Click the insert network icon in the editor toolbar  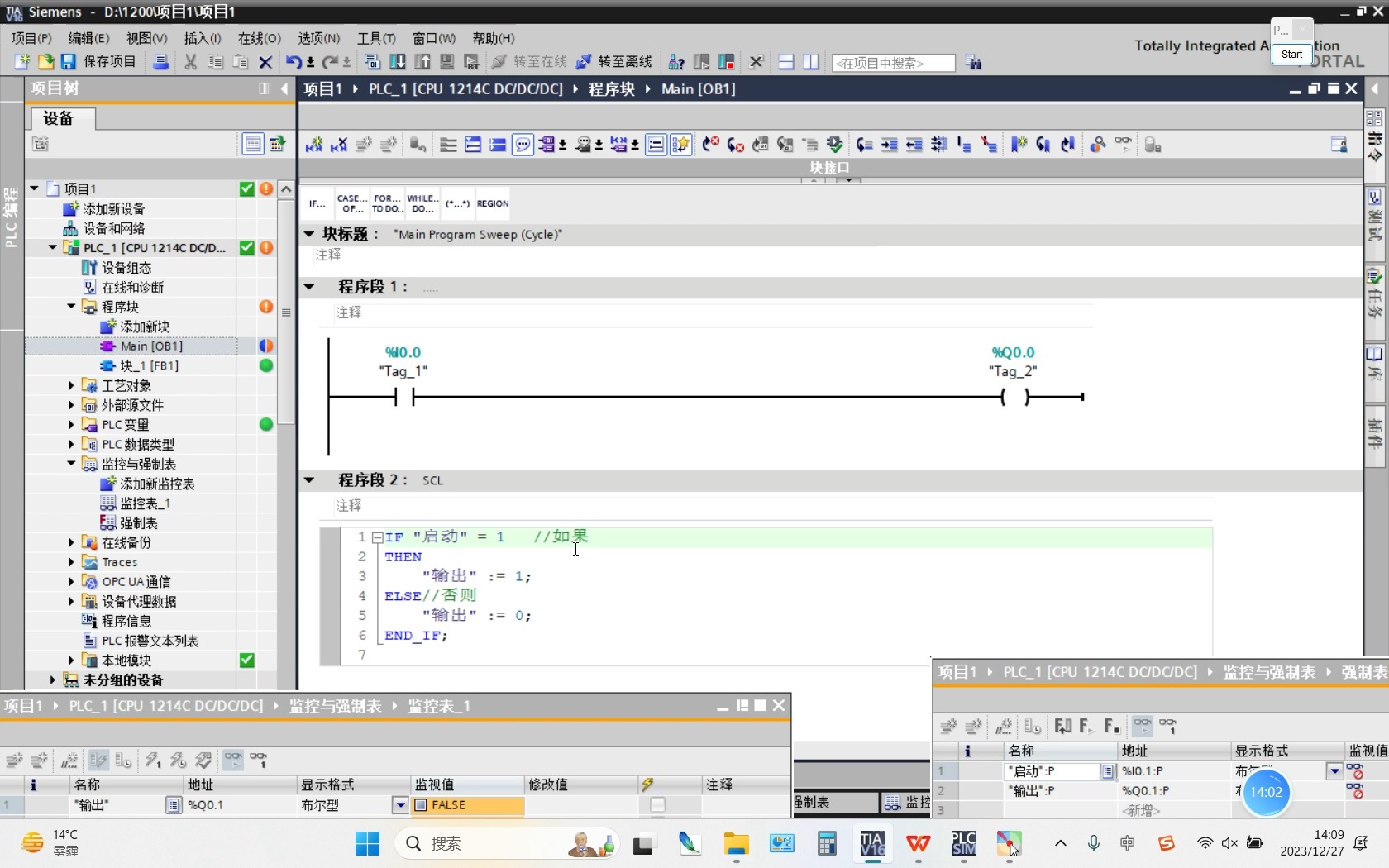click(x=314, y=145)
